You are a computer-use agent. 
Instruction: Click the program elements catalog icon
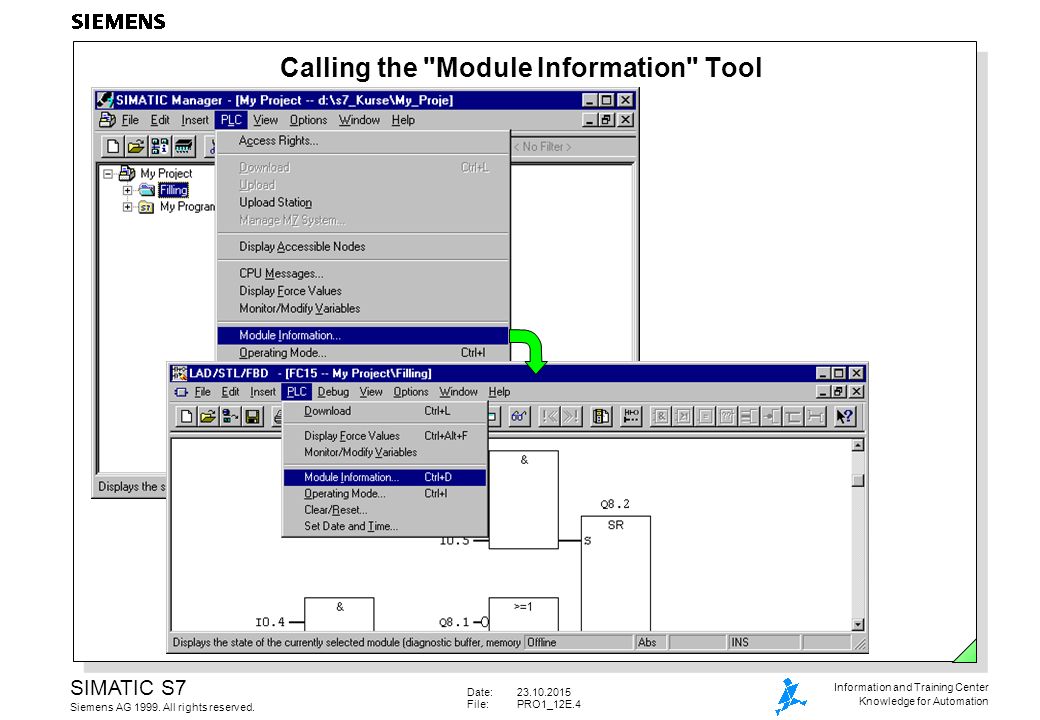[x=601, y=416]
